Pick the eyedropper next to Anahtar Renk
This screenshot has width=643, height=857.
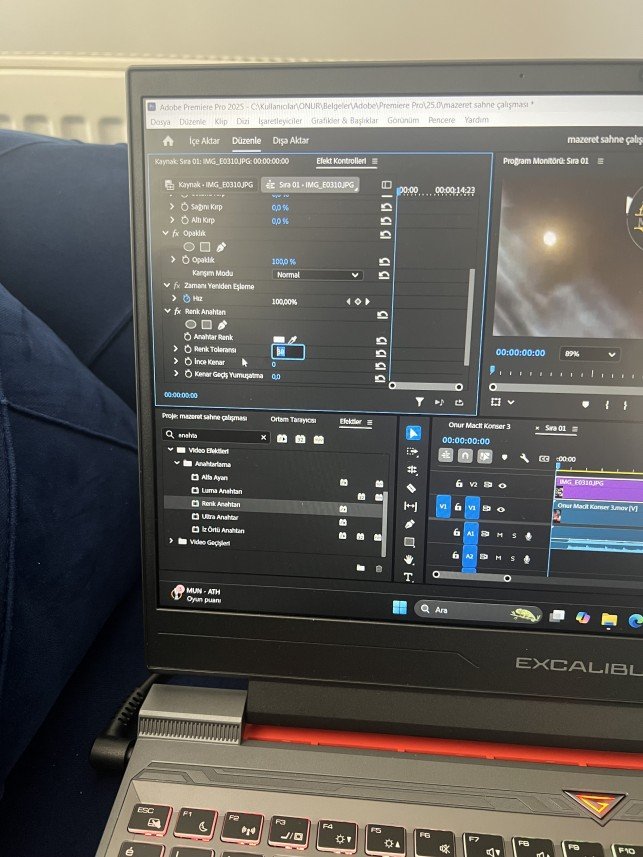tap(293, 340)
